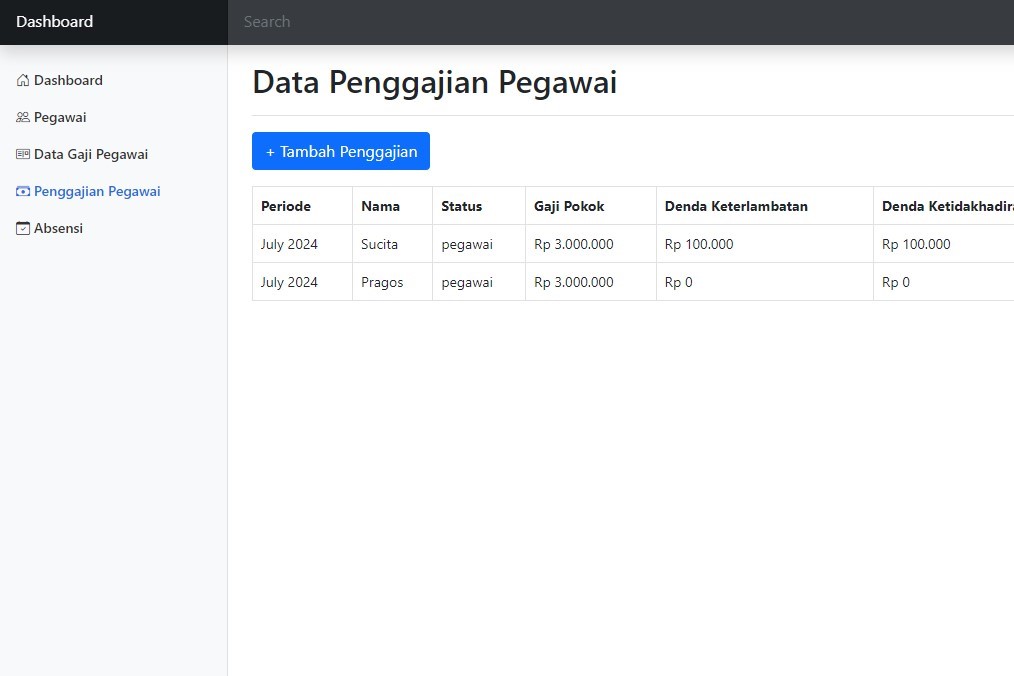Click the Status column header

[x=461, y=206]
